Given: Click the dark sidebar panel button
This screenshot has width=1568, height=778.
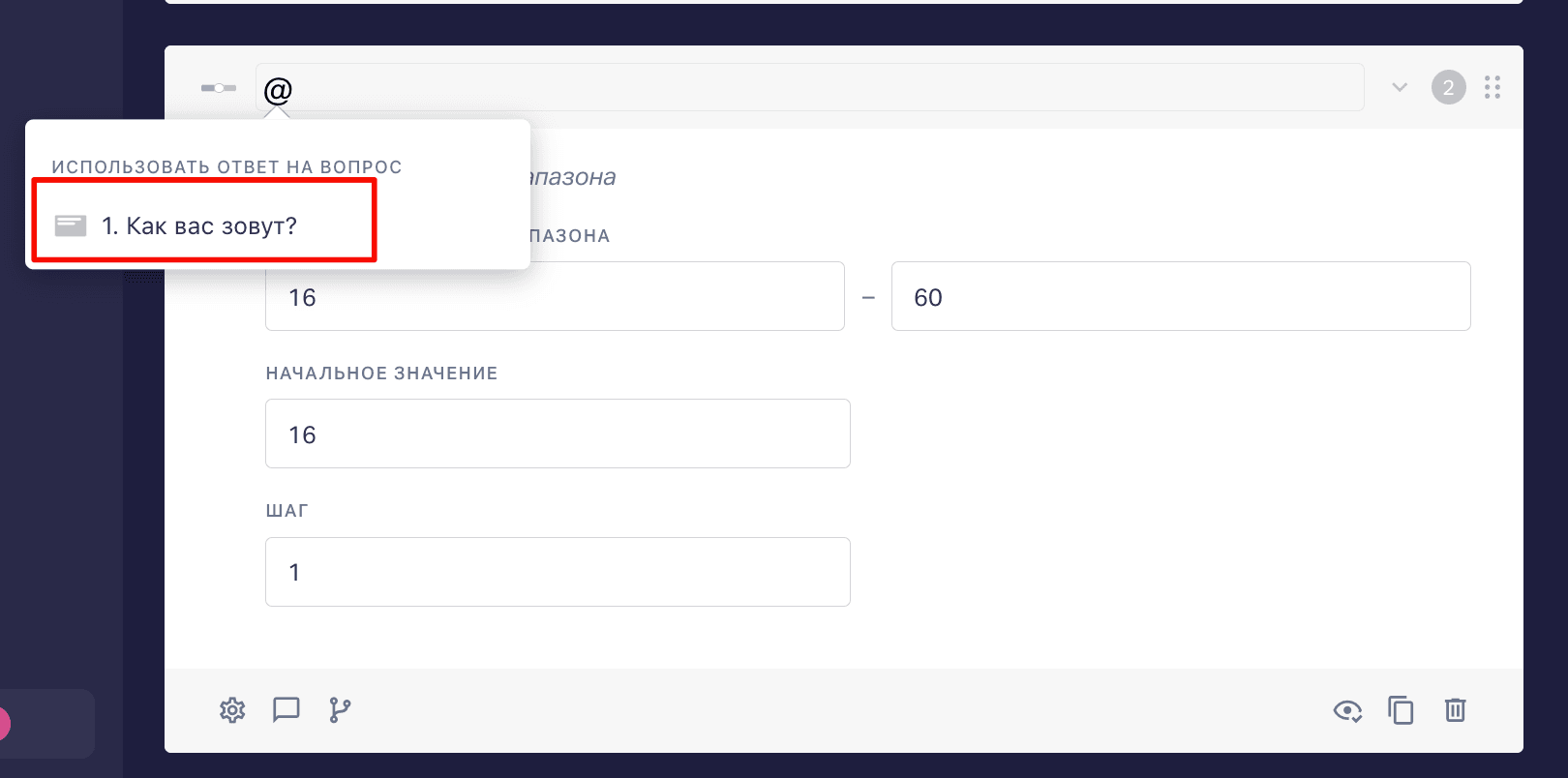Looking at the screenshot, I should click(x=46, y=724).
